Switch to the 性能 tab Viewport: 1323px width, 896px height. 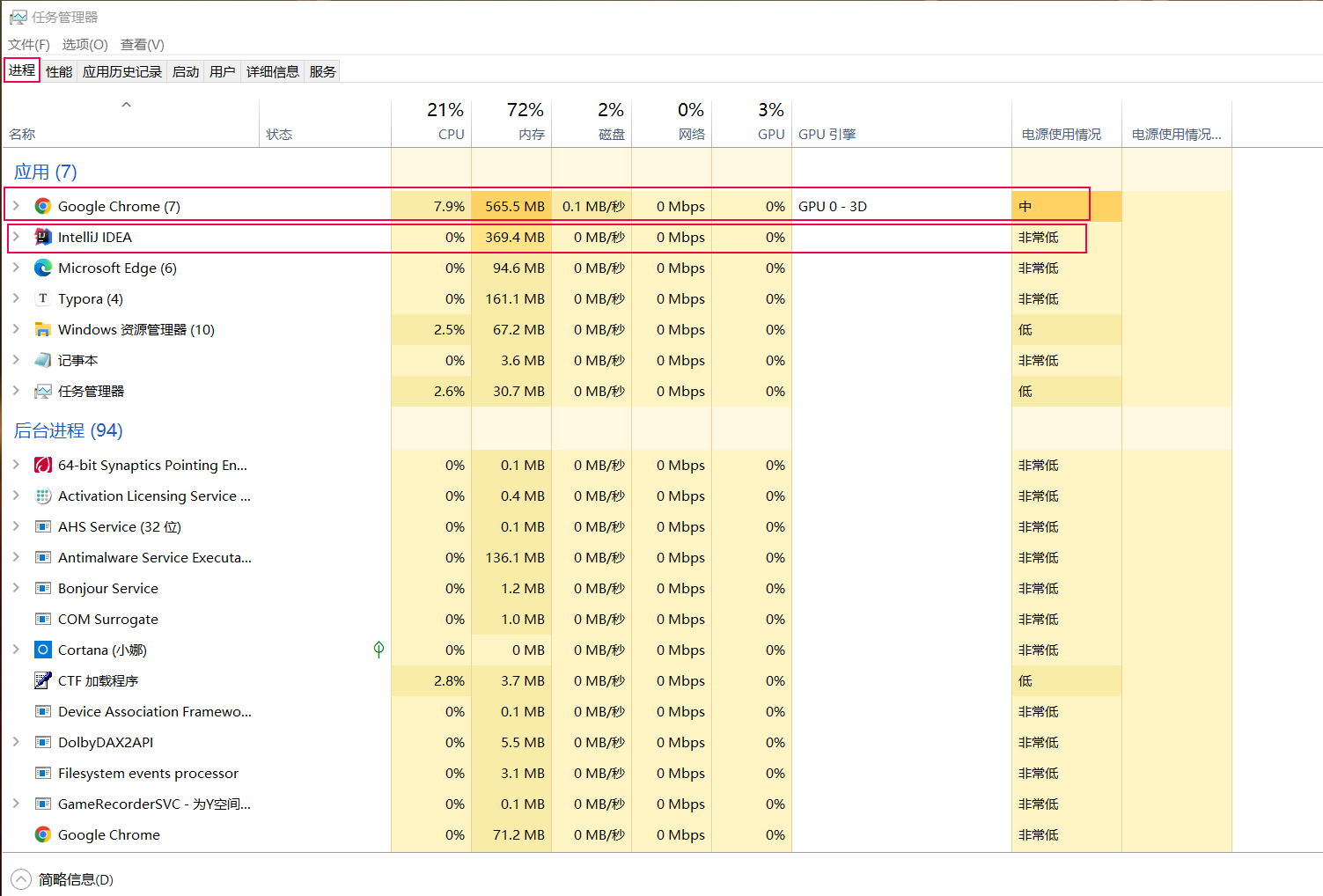[59, 71]
